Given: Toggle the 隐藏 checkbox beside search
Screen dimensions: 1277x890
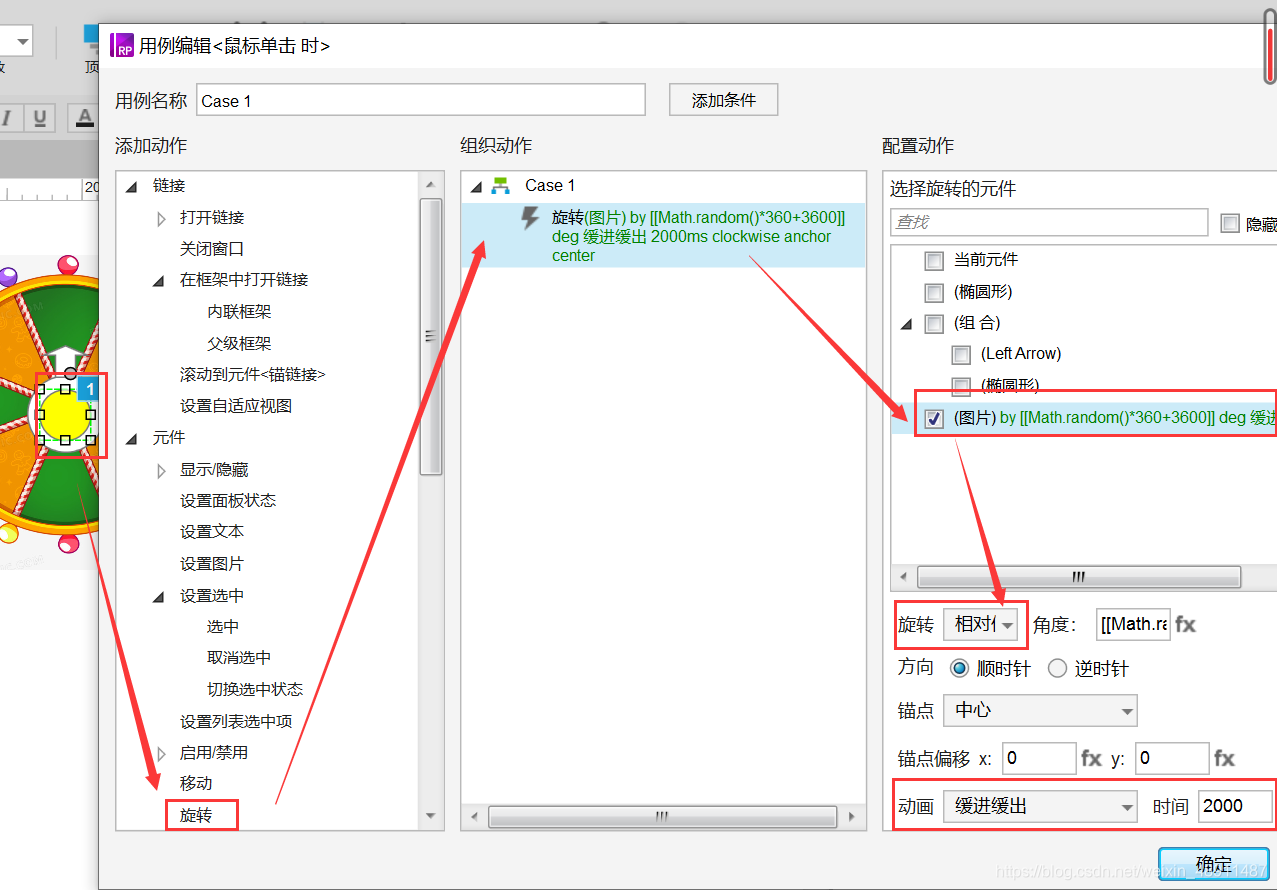Looking at the screenshot, I should point(1230,223).
